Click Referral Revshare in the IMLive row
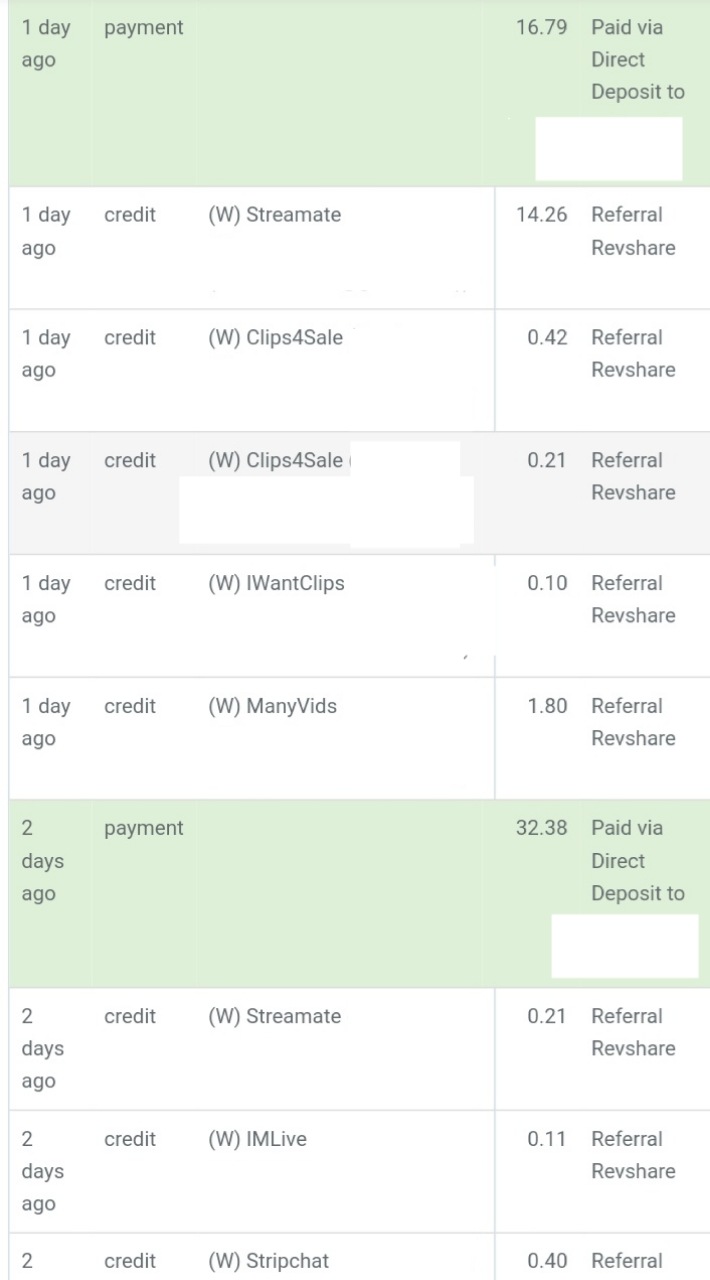The width and height of the screenshot is (710, 1280). [x=632, y=1155]
